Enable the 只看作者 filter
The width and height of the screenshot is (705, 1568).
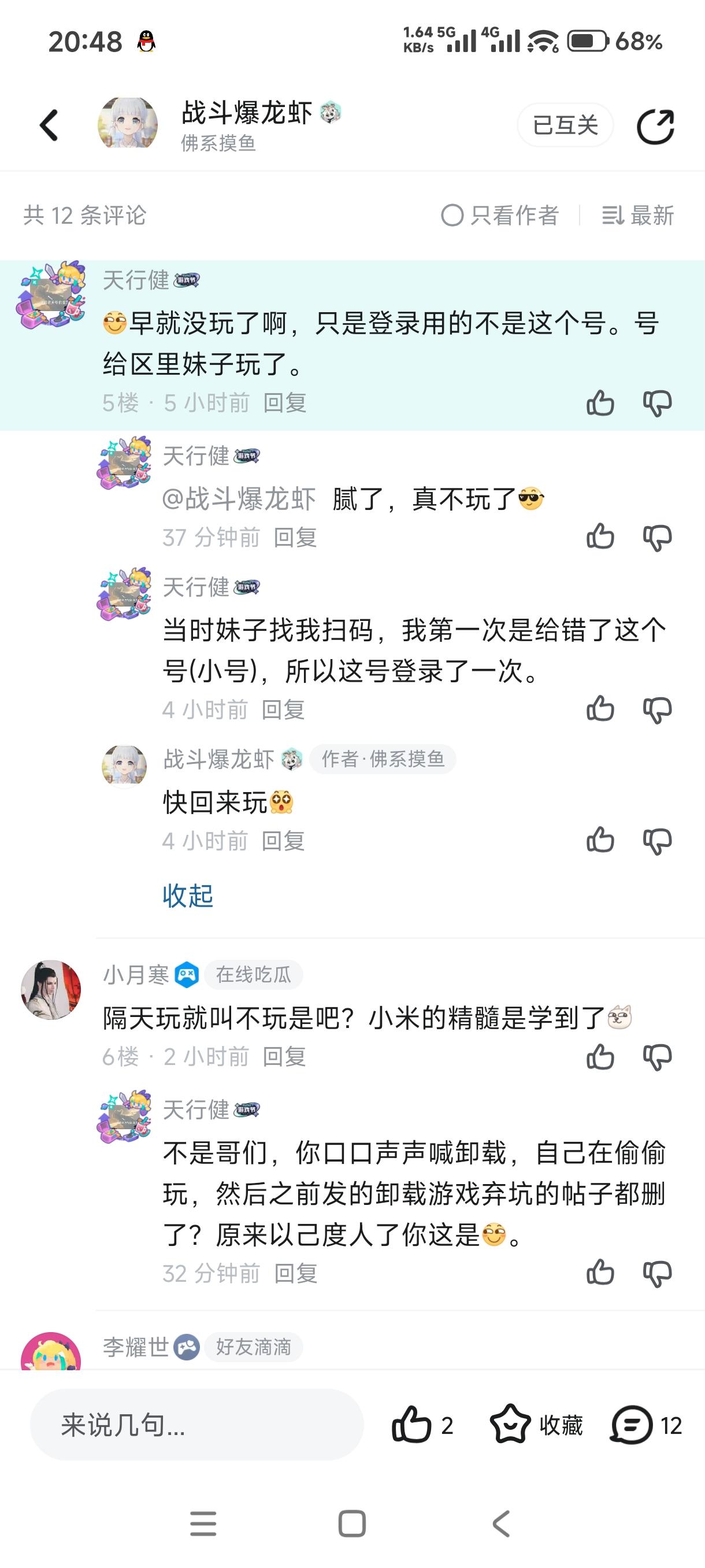click(x=499, y=216)
